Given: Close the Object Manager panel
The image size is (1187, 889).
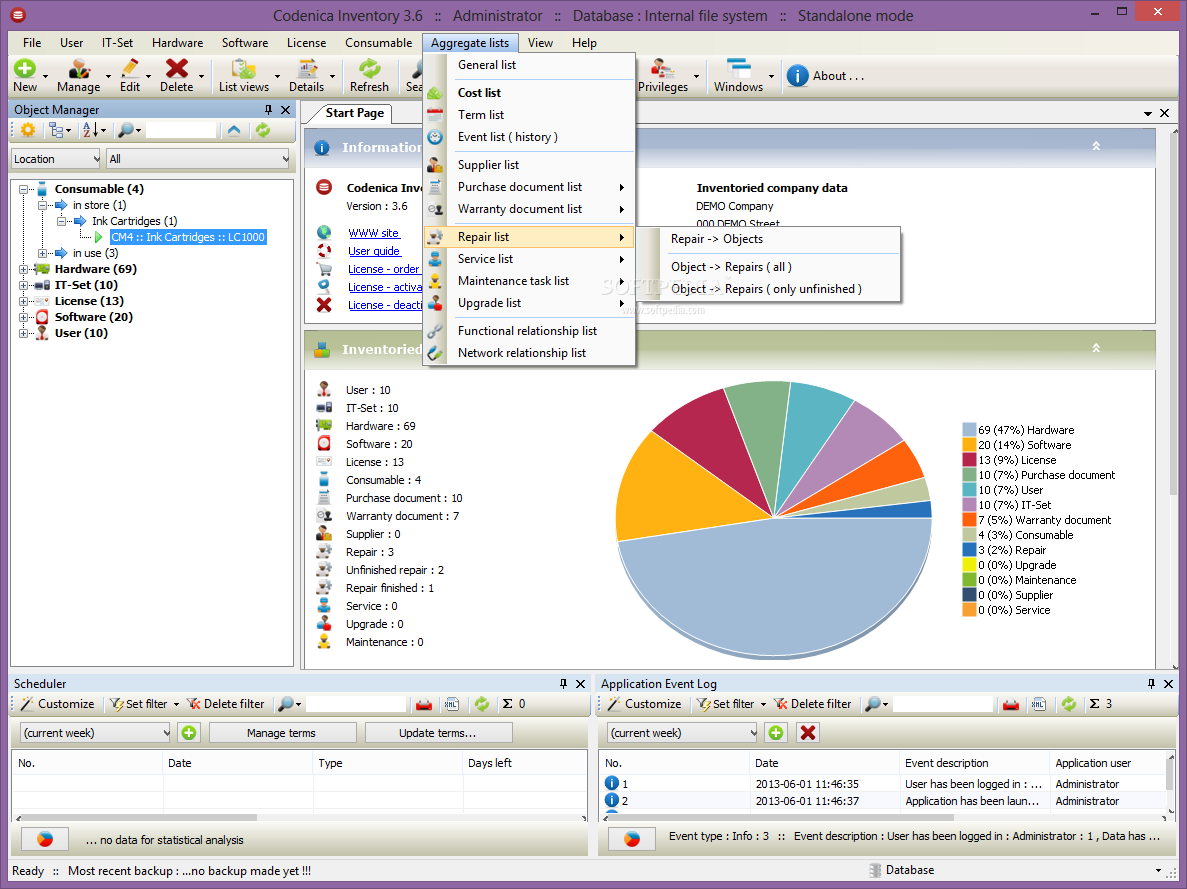Looking at the screenshot, I should click(285, 110).
